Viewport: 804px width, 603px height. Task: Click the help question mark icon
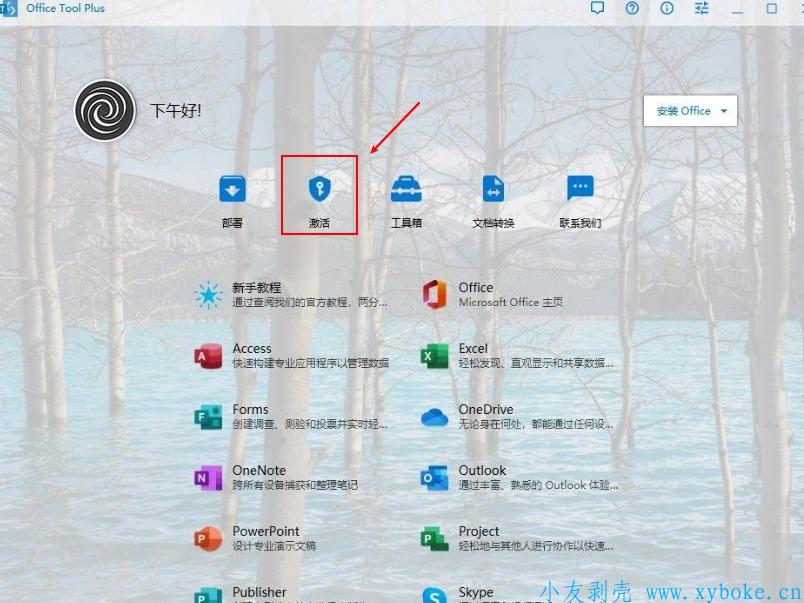pos(632,9)
